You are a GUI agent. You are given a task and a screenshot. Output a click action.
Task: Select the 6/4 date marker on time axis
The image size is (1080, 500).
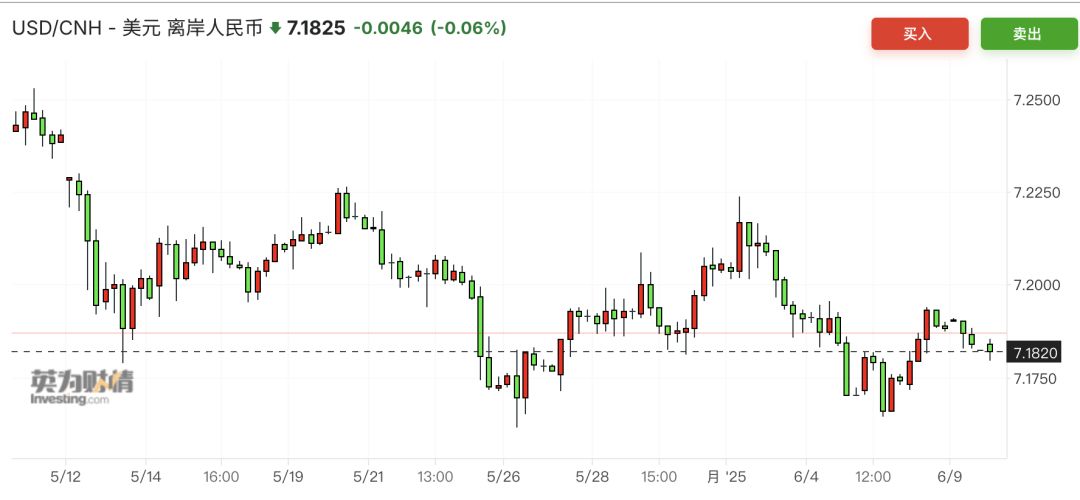click(x=804, y=477)
